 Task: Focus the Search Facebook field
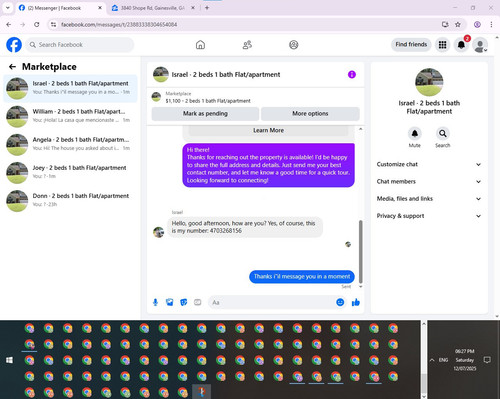80,45
